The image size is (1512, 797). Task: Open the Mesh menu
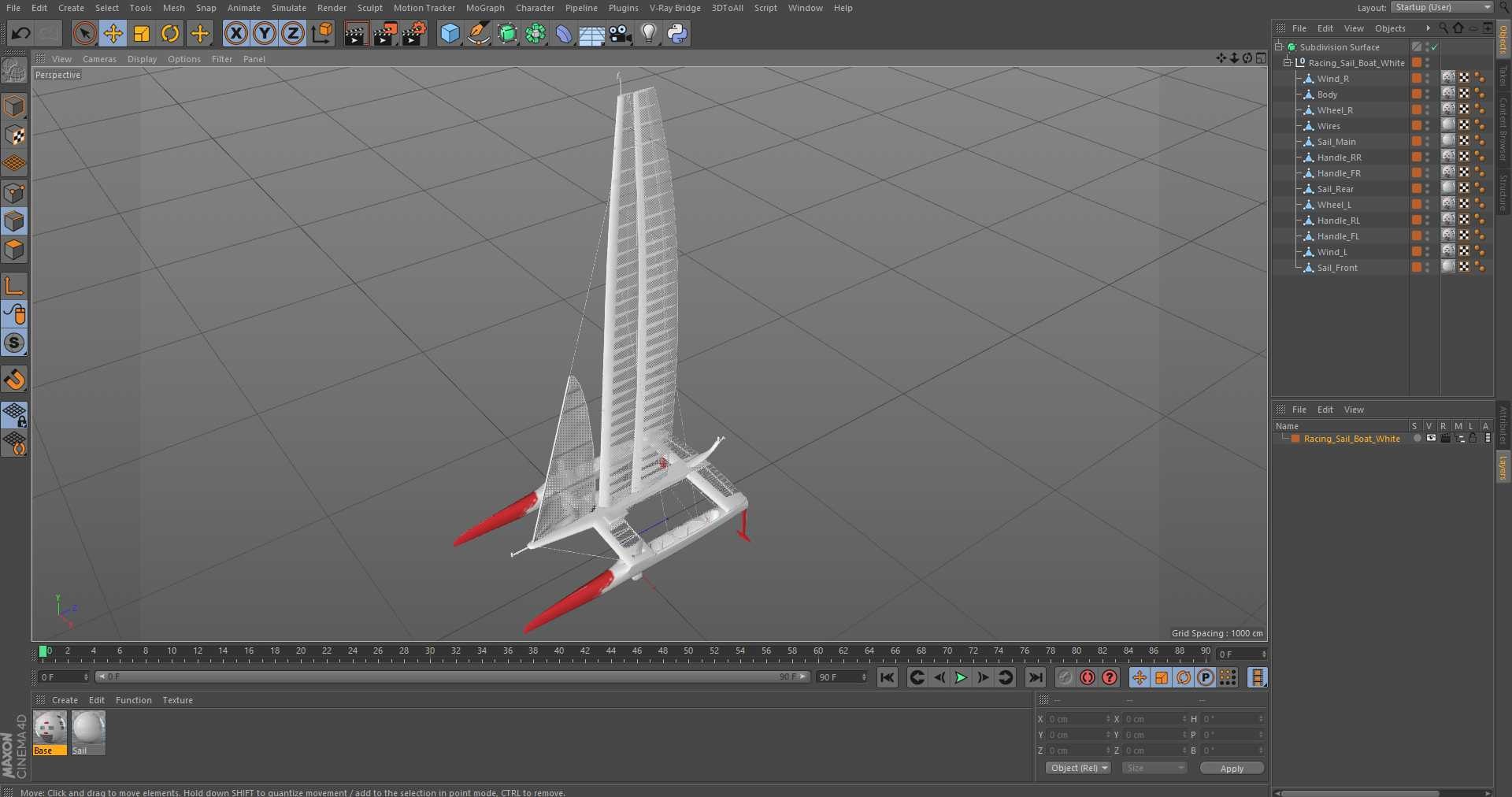pos(173,8)
